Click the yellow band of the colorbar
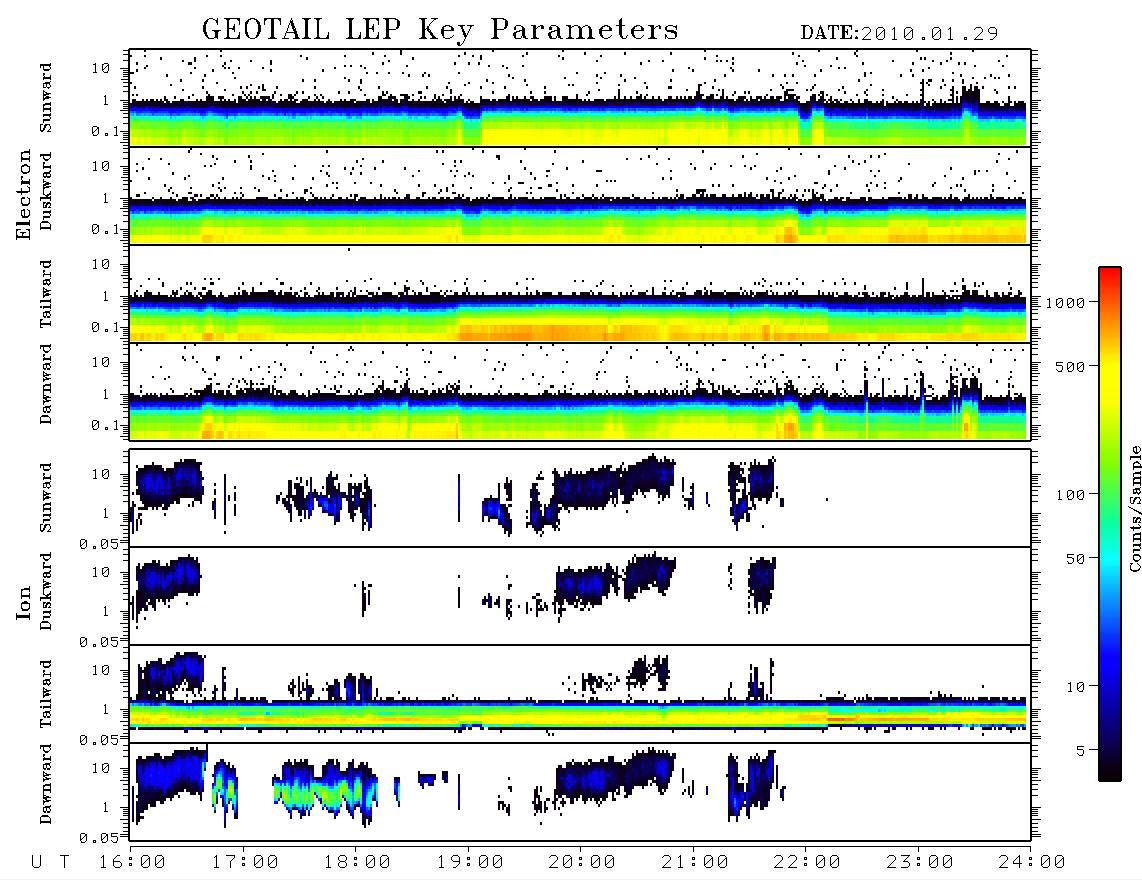 tap(1110, 379)
